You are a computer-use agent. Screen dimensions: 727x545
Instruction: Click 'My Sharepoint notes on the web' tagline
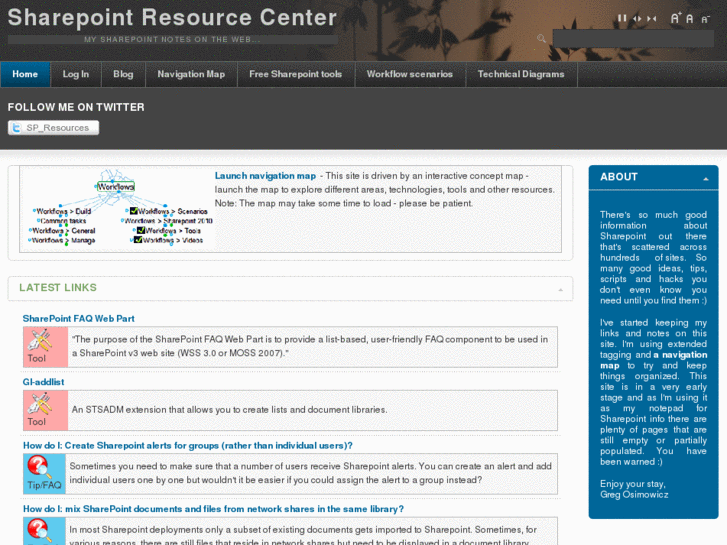tap(172, 39)
